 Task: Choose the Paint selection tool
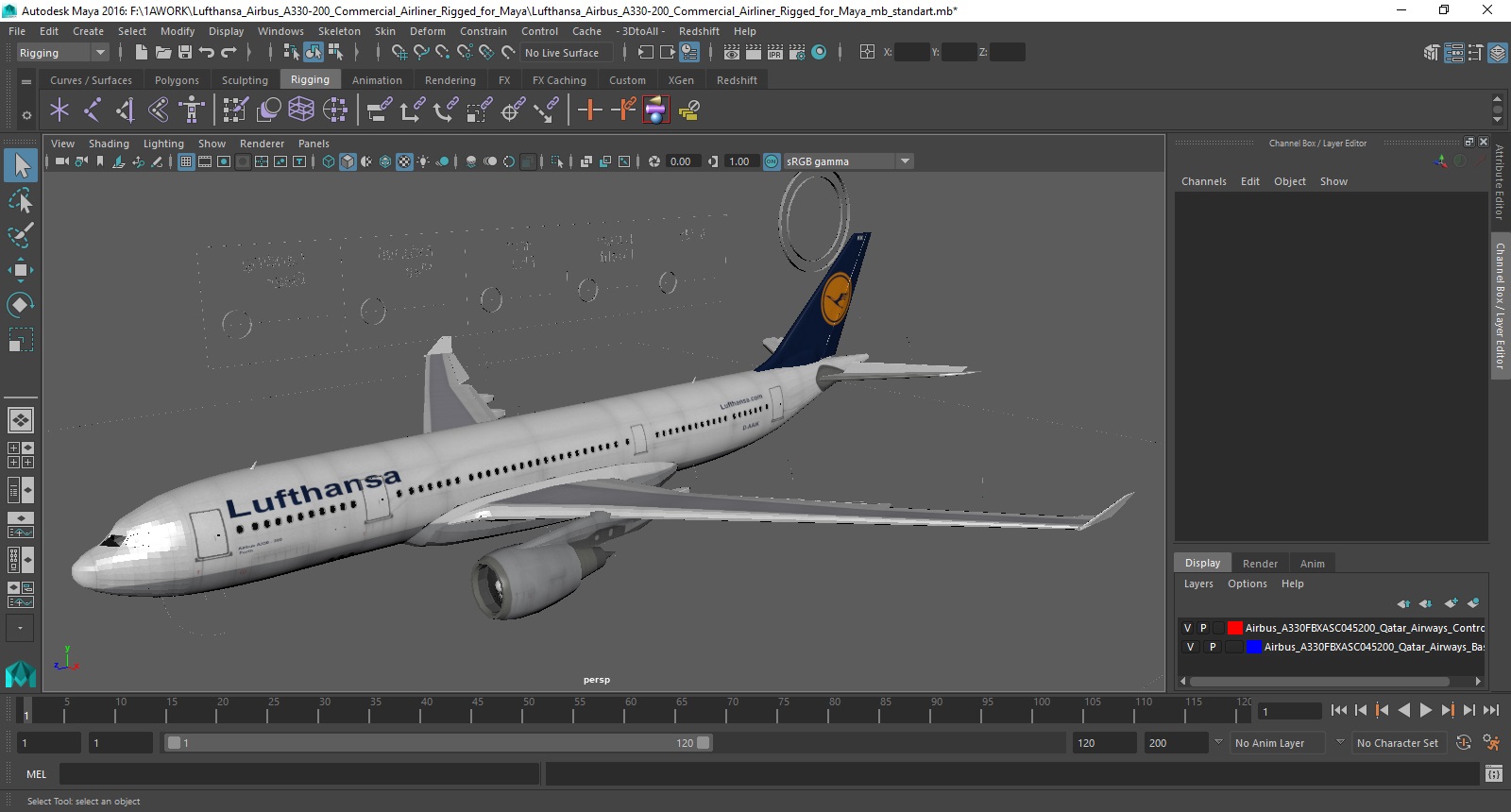tap(21, 235)
